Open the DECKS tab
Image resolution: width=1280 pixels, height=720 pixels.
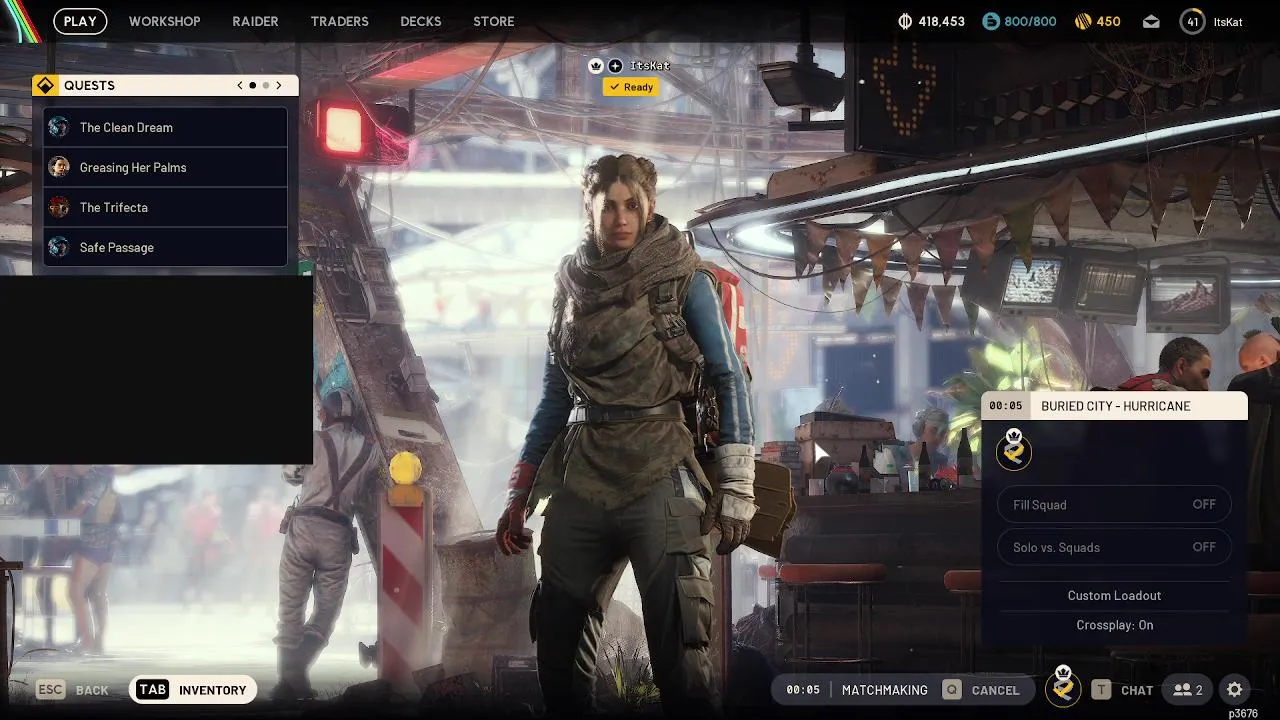click(420, 21)
